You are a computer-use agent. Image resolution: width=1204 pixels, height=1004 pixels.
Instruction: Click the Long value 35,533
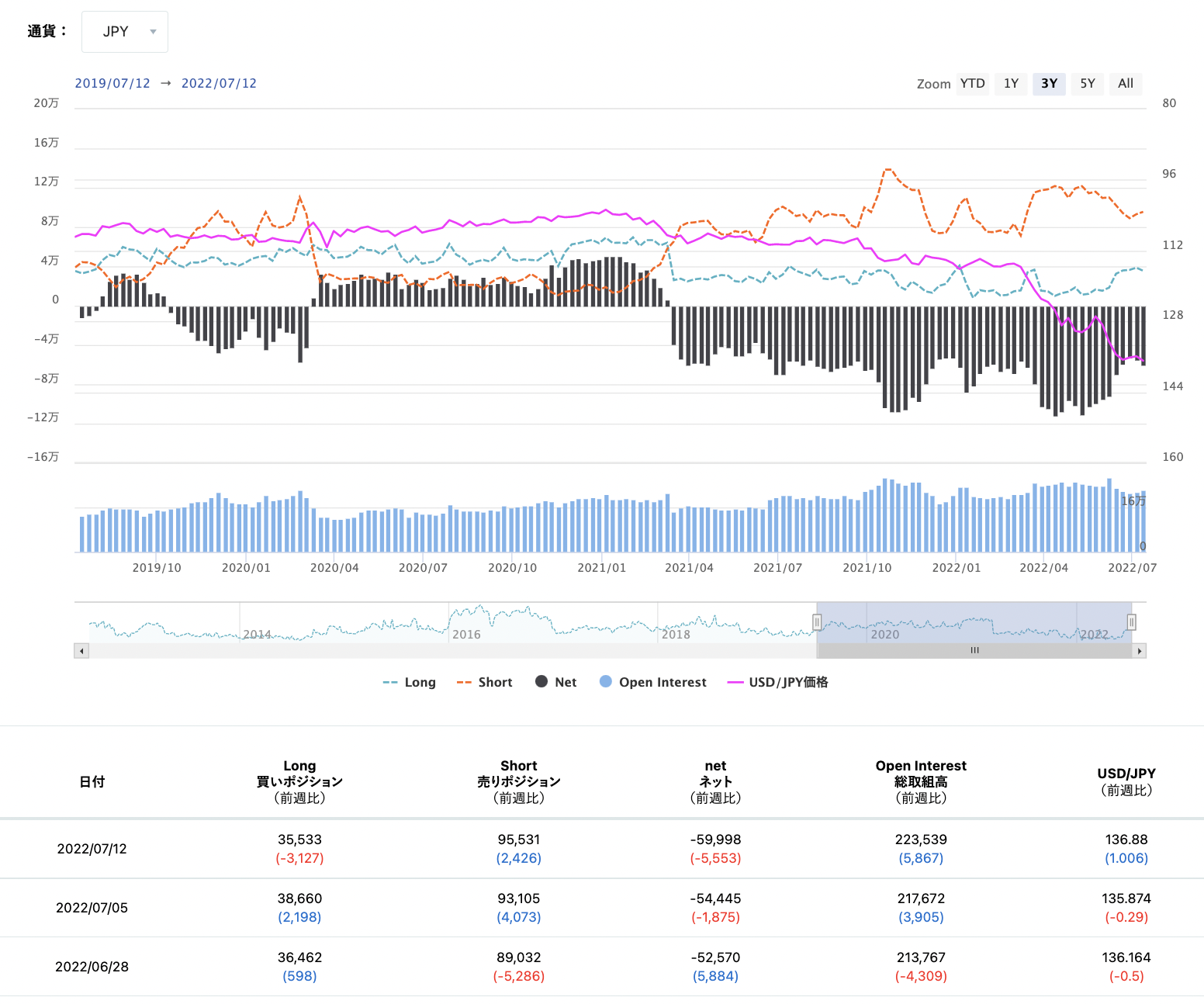(x=299, y=840)
